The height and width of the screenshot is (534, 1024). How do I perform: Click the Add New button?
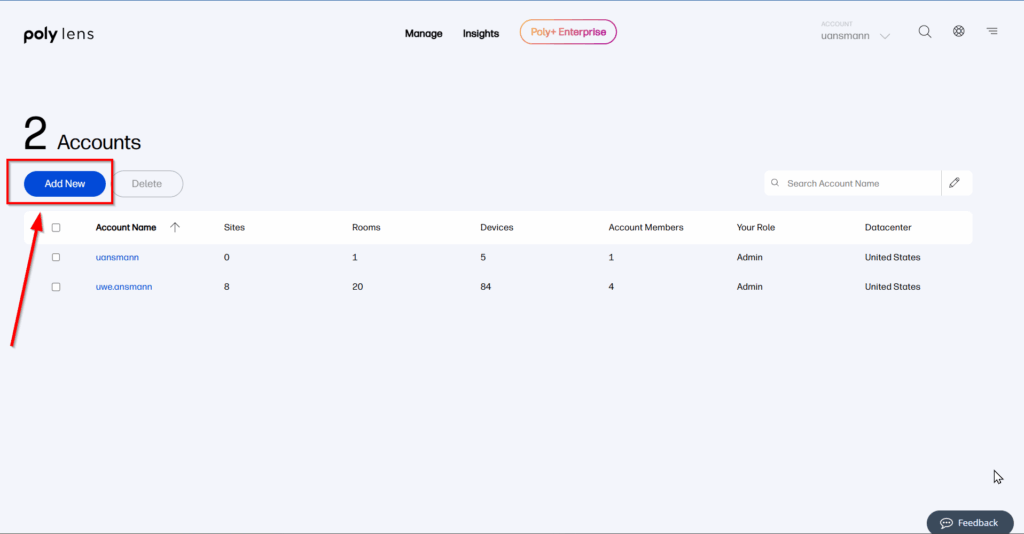[65, 184]
